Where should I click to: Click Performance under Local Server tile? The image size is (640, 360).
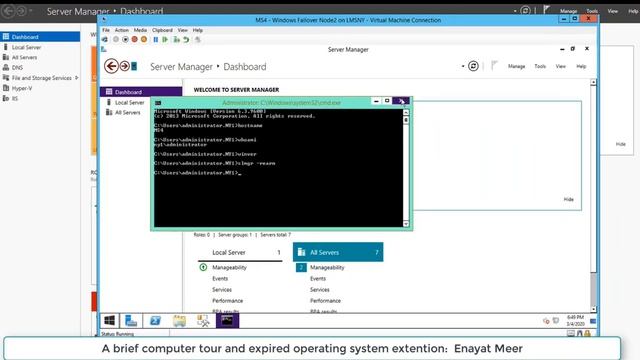(x=227, y=300)
